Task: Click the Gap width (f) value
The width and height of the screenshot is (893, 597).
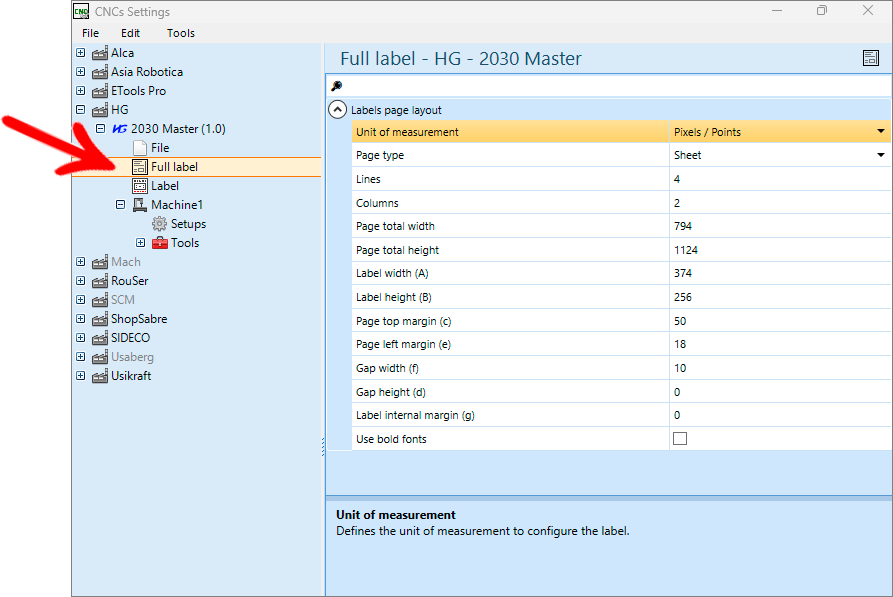Action: pyautogui.click(x=780, y=368)
